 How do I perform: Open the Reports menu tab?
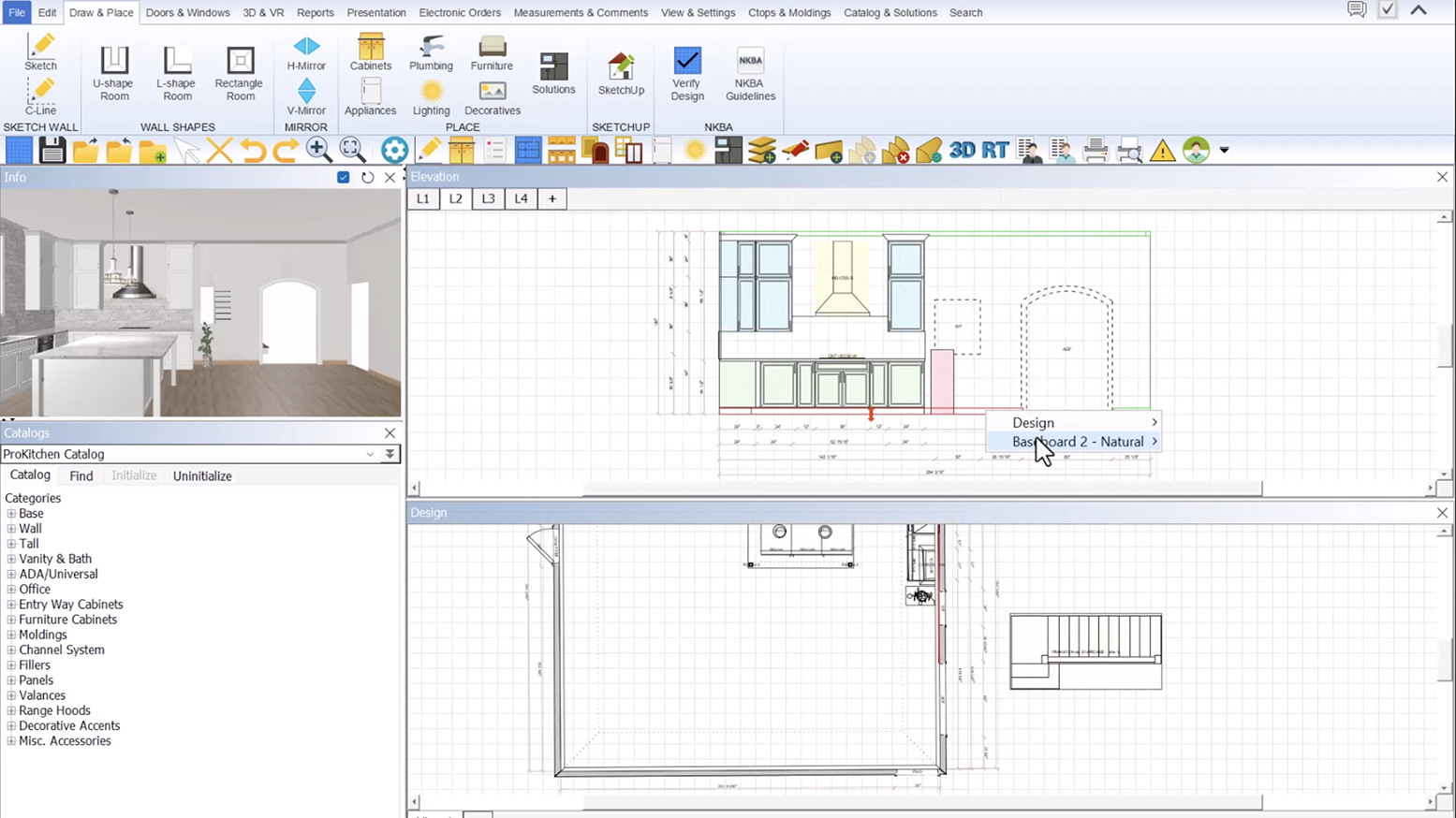(x=315, y=12)
